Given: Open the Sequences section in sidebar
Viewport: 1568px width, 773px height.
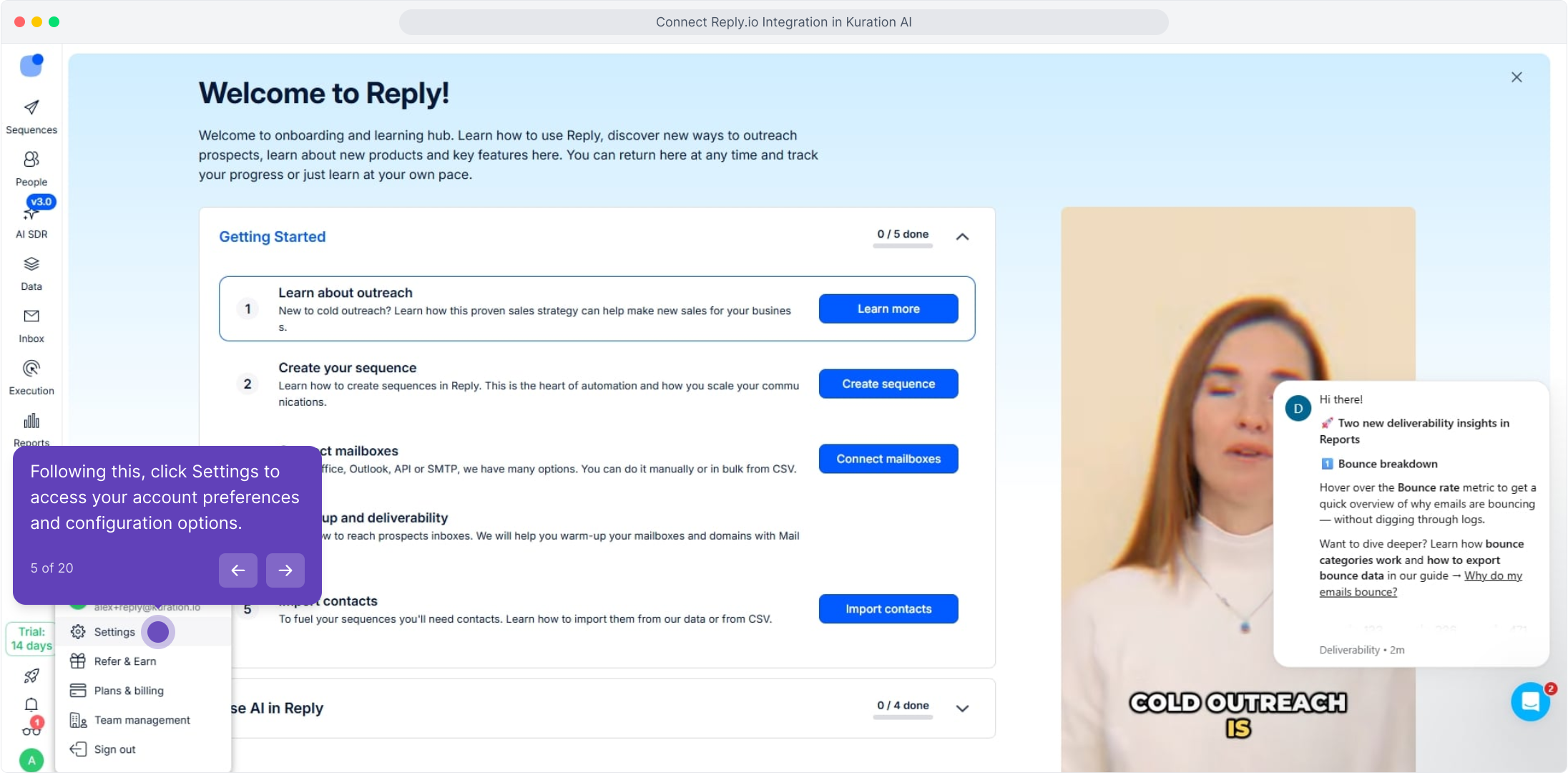Looking at the screenshot, I should click(31, 117).
